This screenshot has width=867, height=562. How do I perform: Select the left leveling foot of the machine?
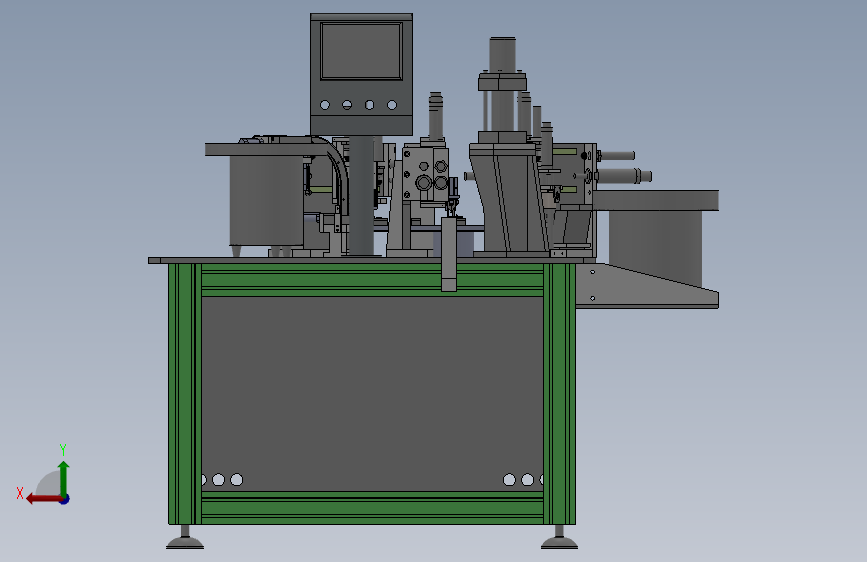tap(185, 538)
